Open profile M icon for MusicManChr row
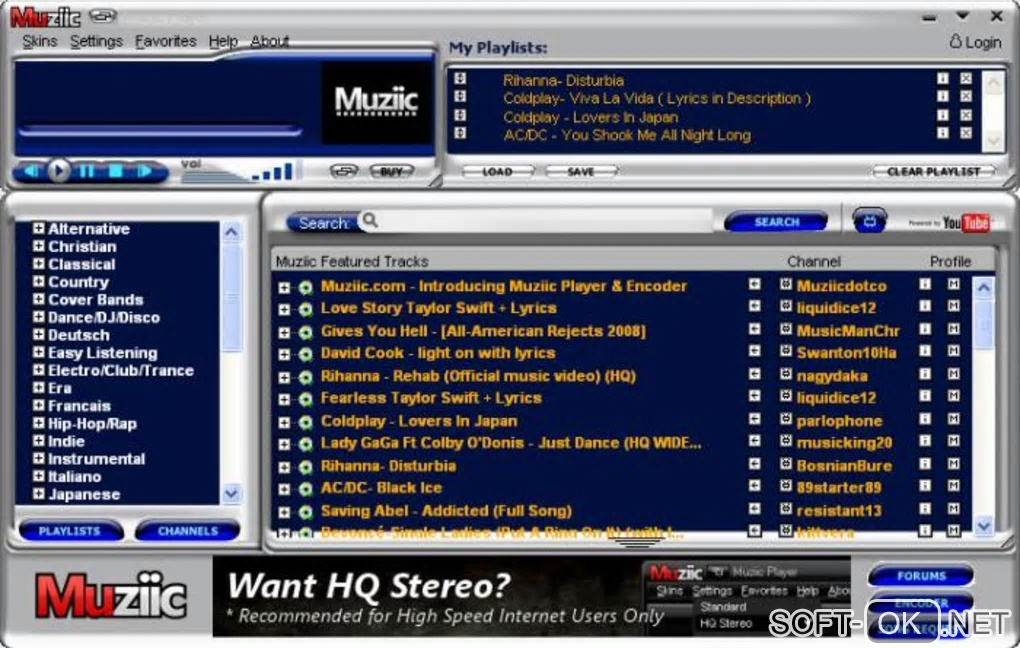 [x=954, y=329]
